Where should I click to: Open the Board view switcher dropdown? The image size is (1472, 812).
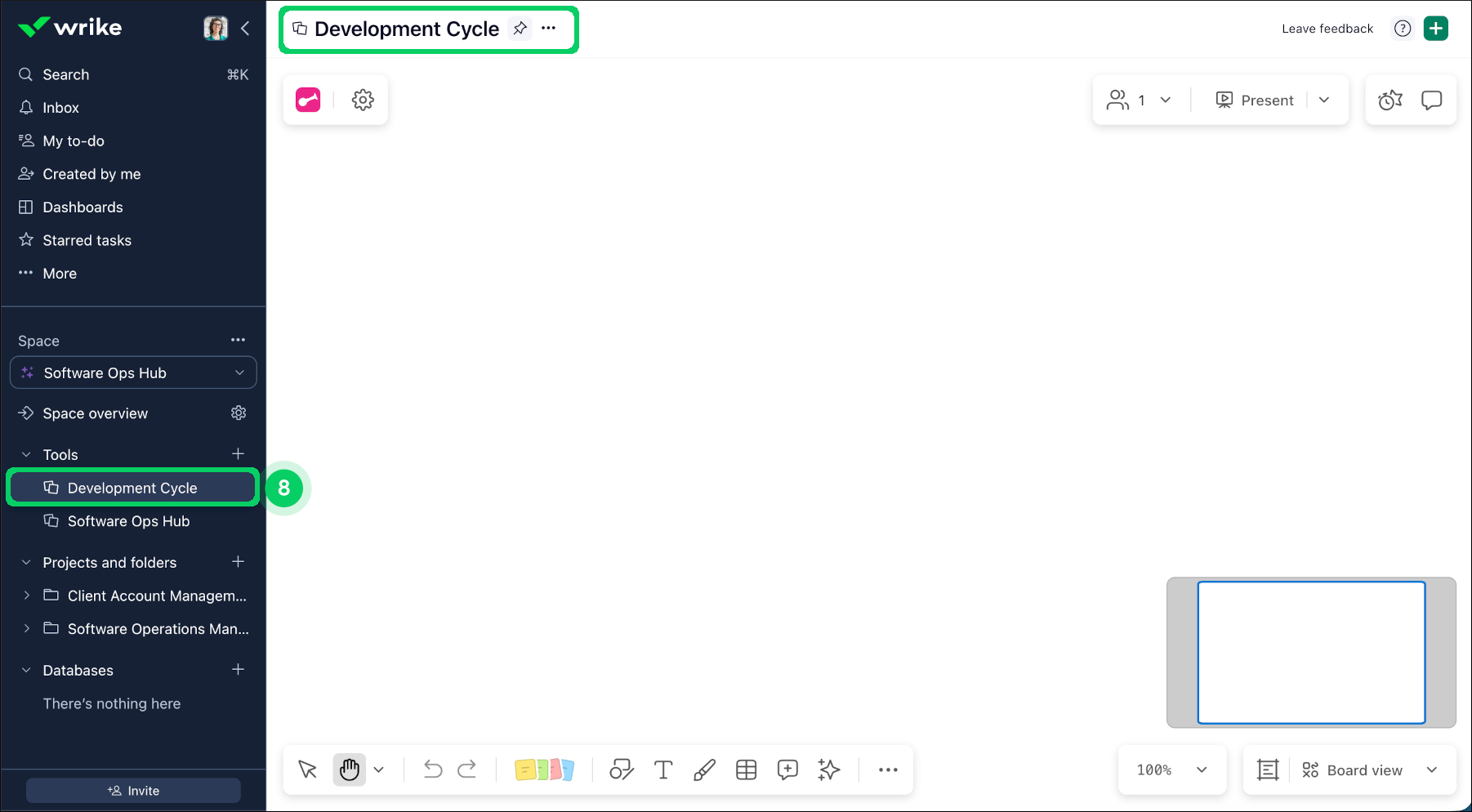click(1372, 770)
